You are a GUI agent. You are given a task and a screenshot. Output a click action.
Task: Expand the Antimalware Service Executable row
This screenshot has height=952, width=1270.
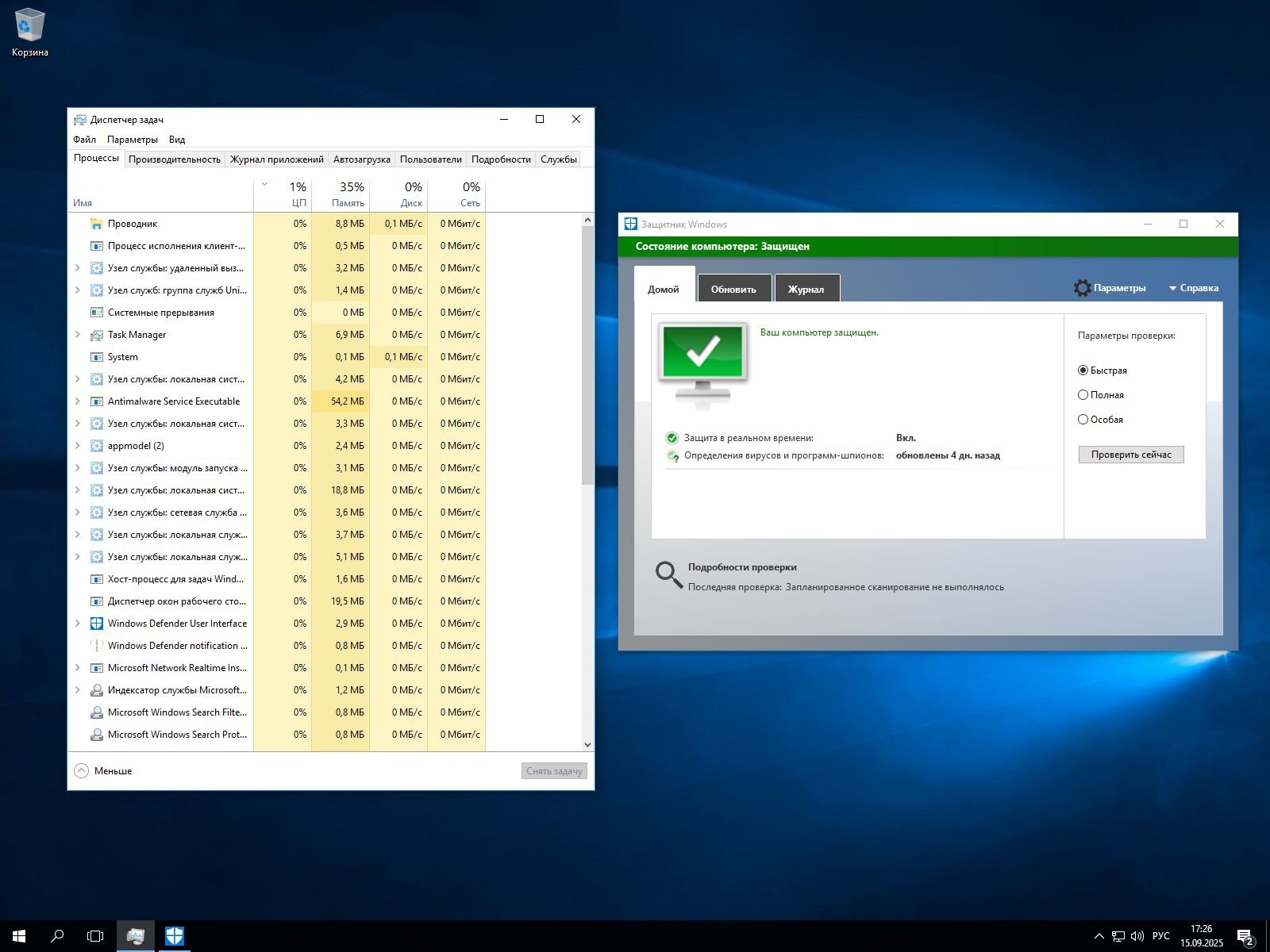pos(77,401)
